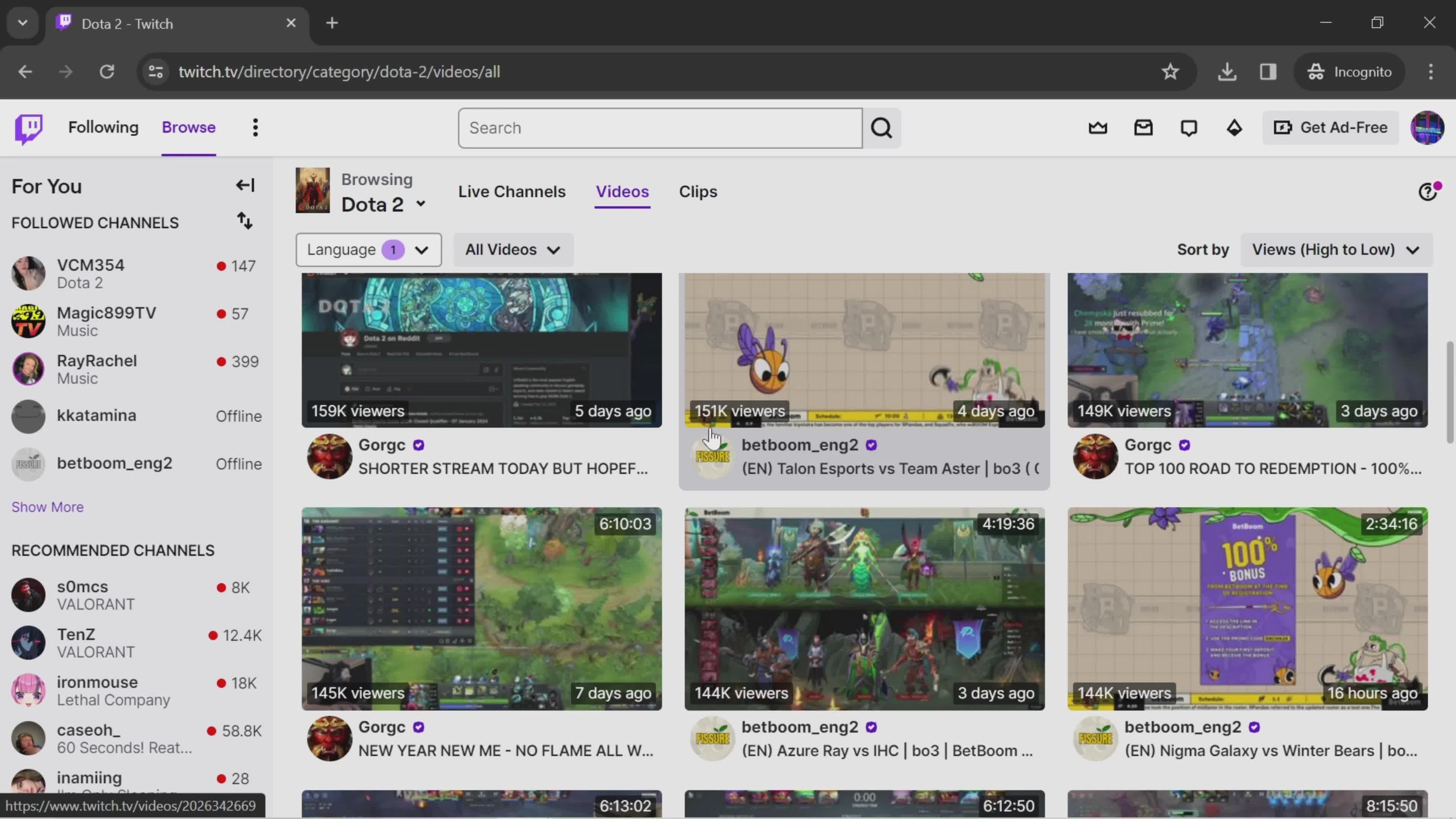Expand the All Videos filter dropdown
Viewport: 1456px width, 819px height.
[513, 250]
